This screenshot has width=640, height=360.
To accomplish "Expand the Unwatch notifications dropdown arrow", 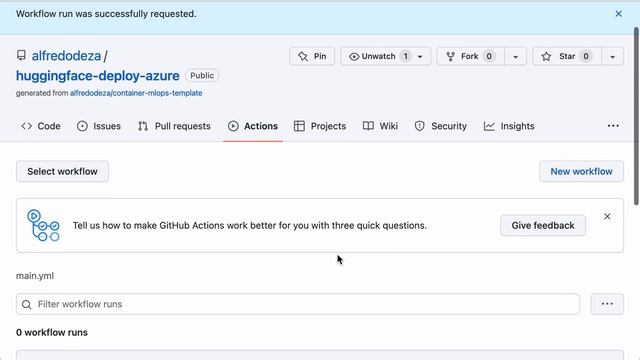I will click(420, 56).
